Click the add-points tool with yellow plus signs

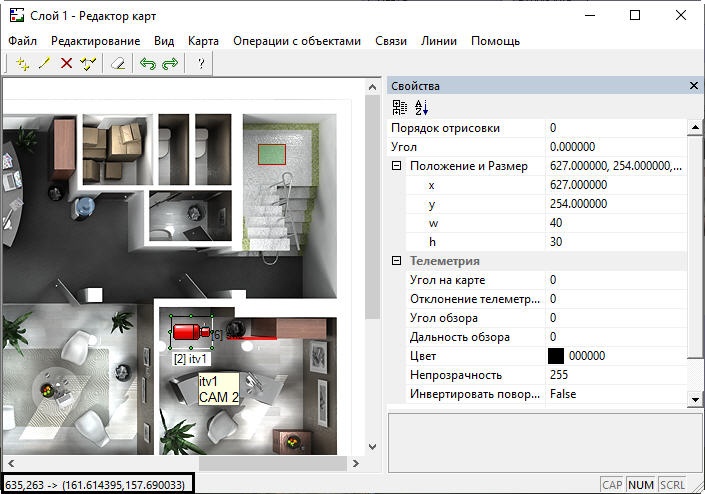pos(23,64)
